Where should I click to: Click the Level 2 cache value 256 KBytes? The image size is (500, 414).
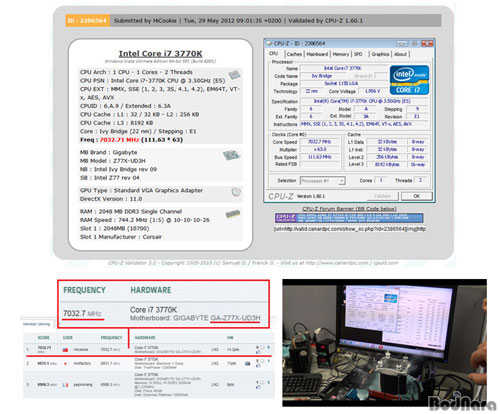tap(386, 157)
